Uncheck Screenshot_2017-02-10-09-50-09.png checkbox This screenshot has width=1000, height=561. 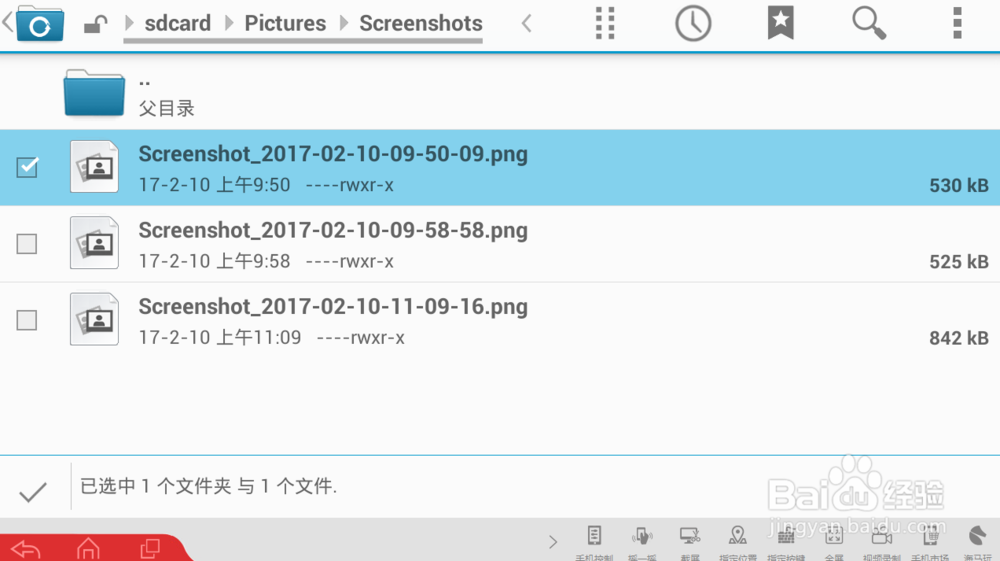pyautogui.click(x=27, y=167)
